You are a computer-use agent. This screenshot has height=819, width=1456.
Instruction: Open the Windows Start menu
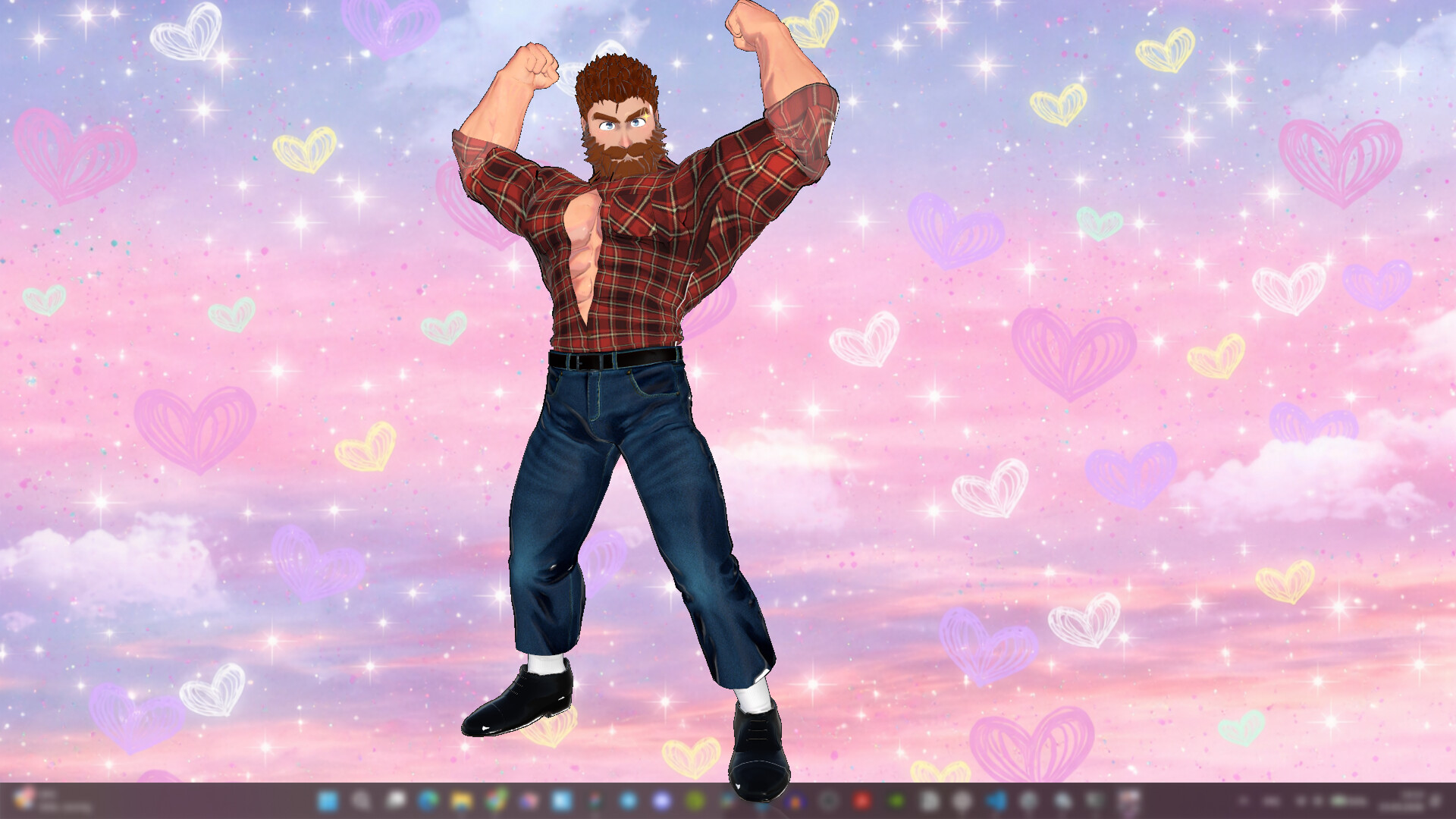click(x=328, y=800)
